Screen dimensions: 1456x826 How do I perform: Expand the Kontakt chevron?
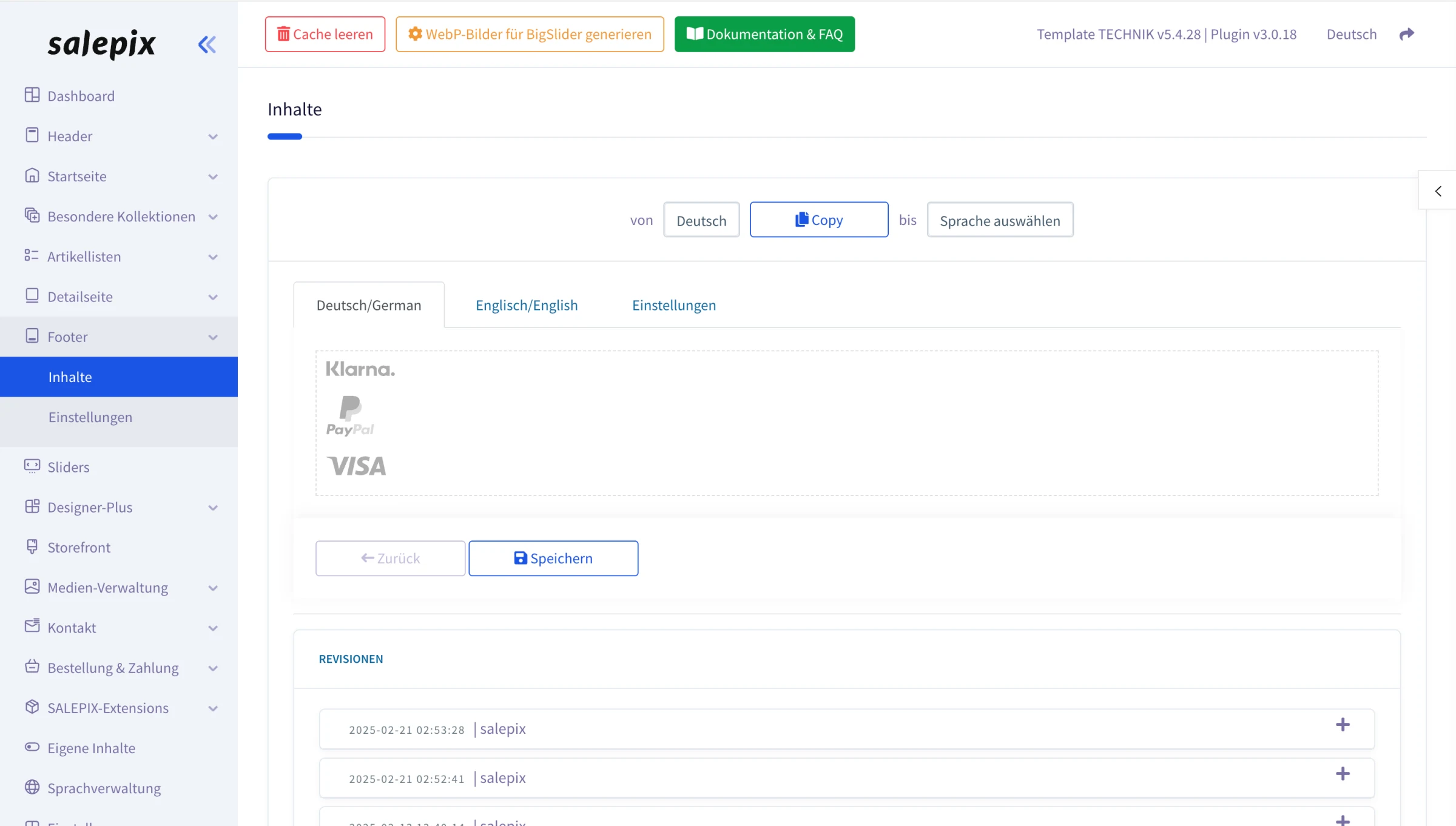pos(213,628)
